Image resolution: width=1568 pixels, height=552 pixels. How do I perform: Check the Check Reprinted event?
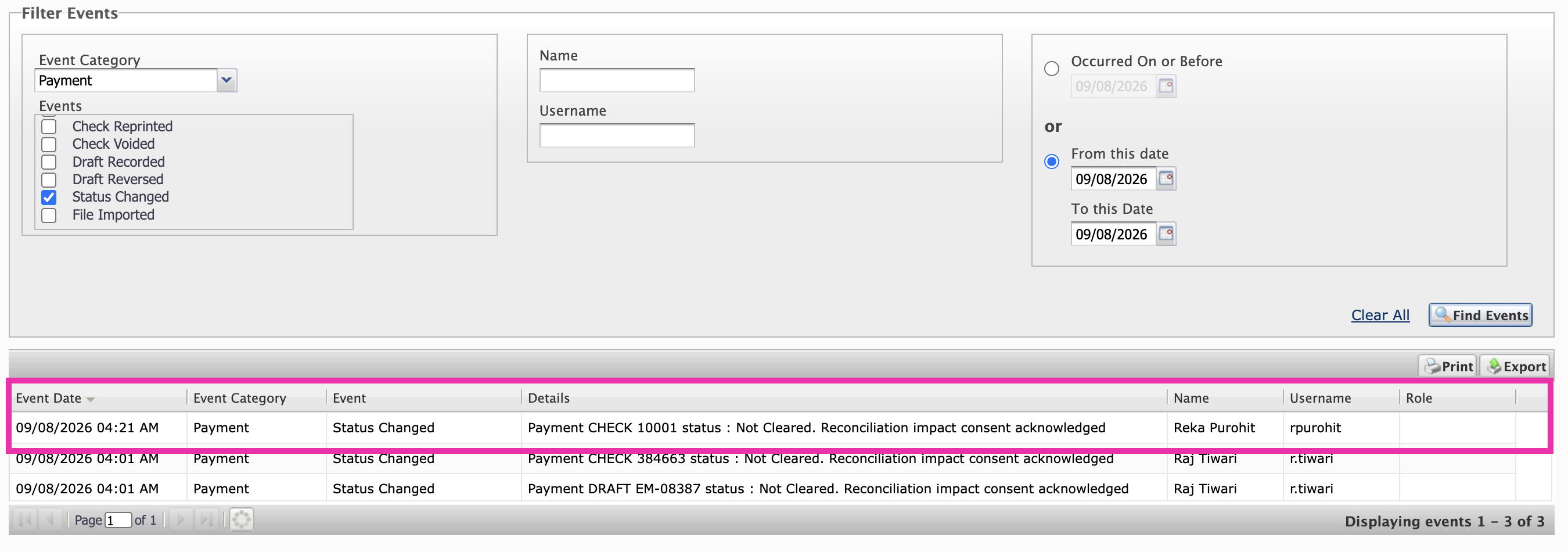point(49,127)
